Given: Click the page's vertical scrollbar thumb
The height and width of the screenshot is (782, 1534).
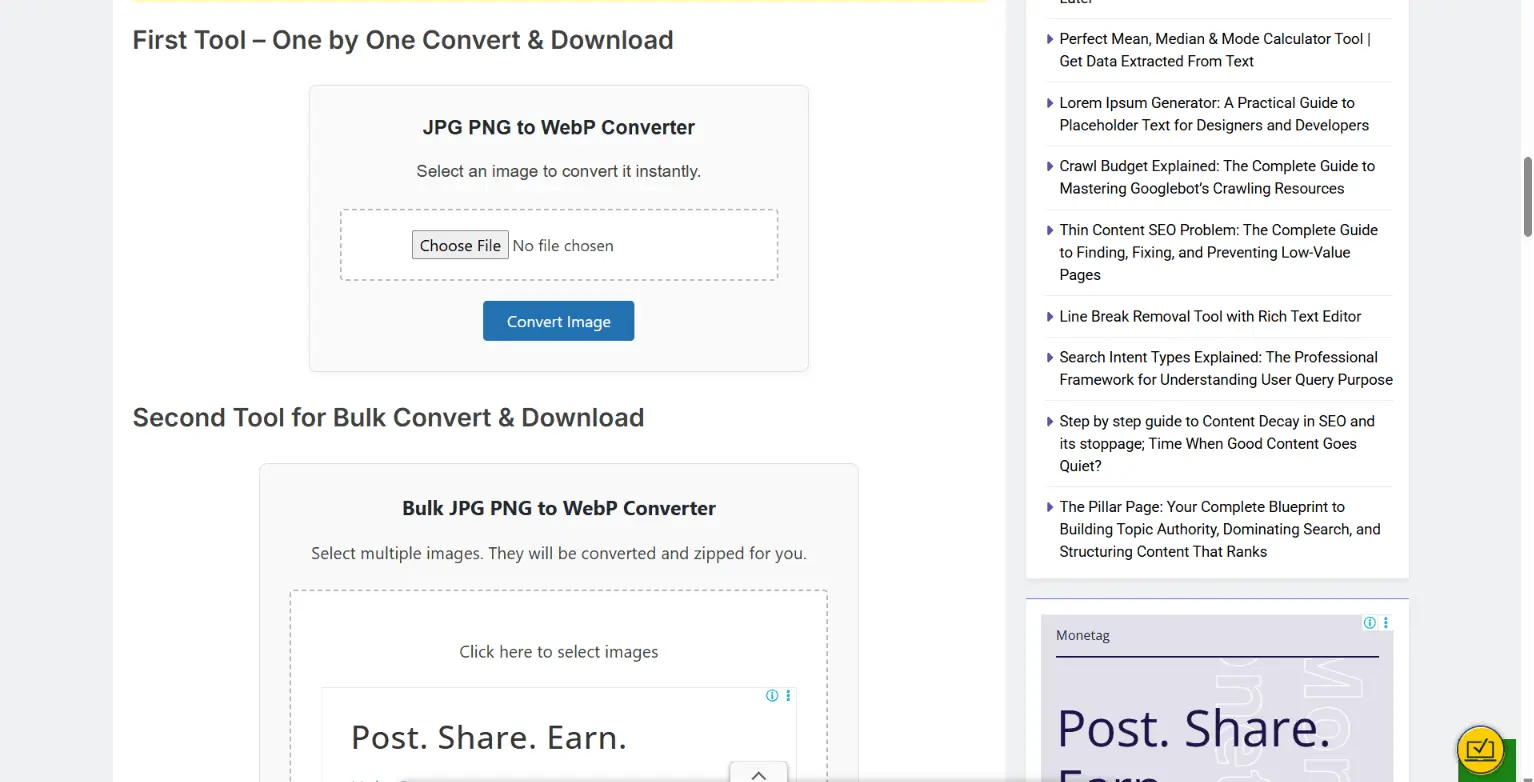Looking at the screenshot, I should click(x=1527, y=197).
